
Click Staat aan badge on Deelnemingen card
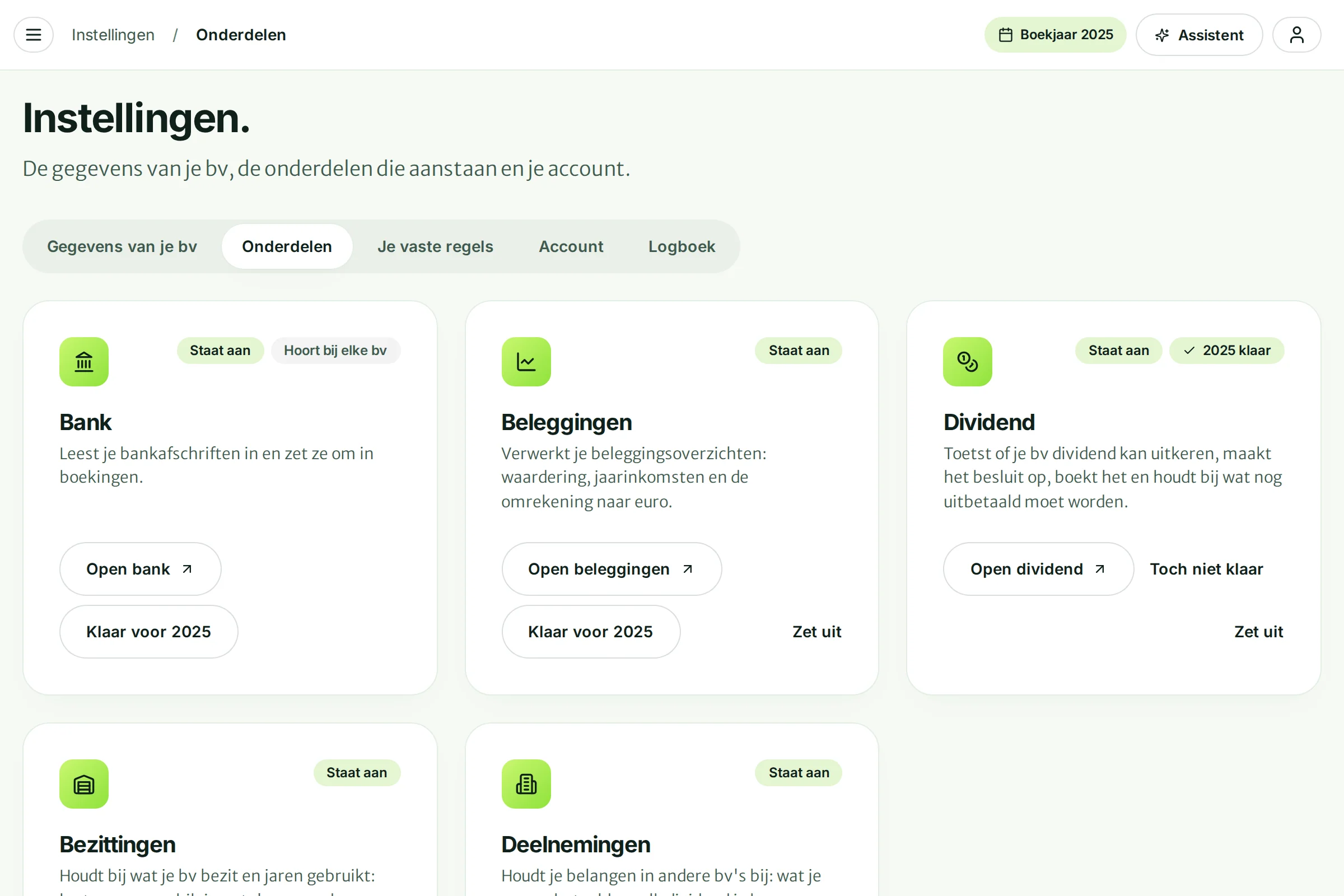[799, 773]
